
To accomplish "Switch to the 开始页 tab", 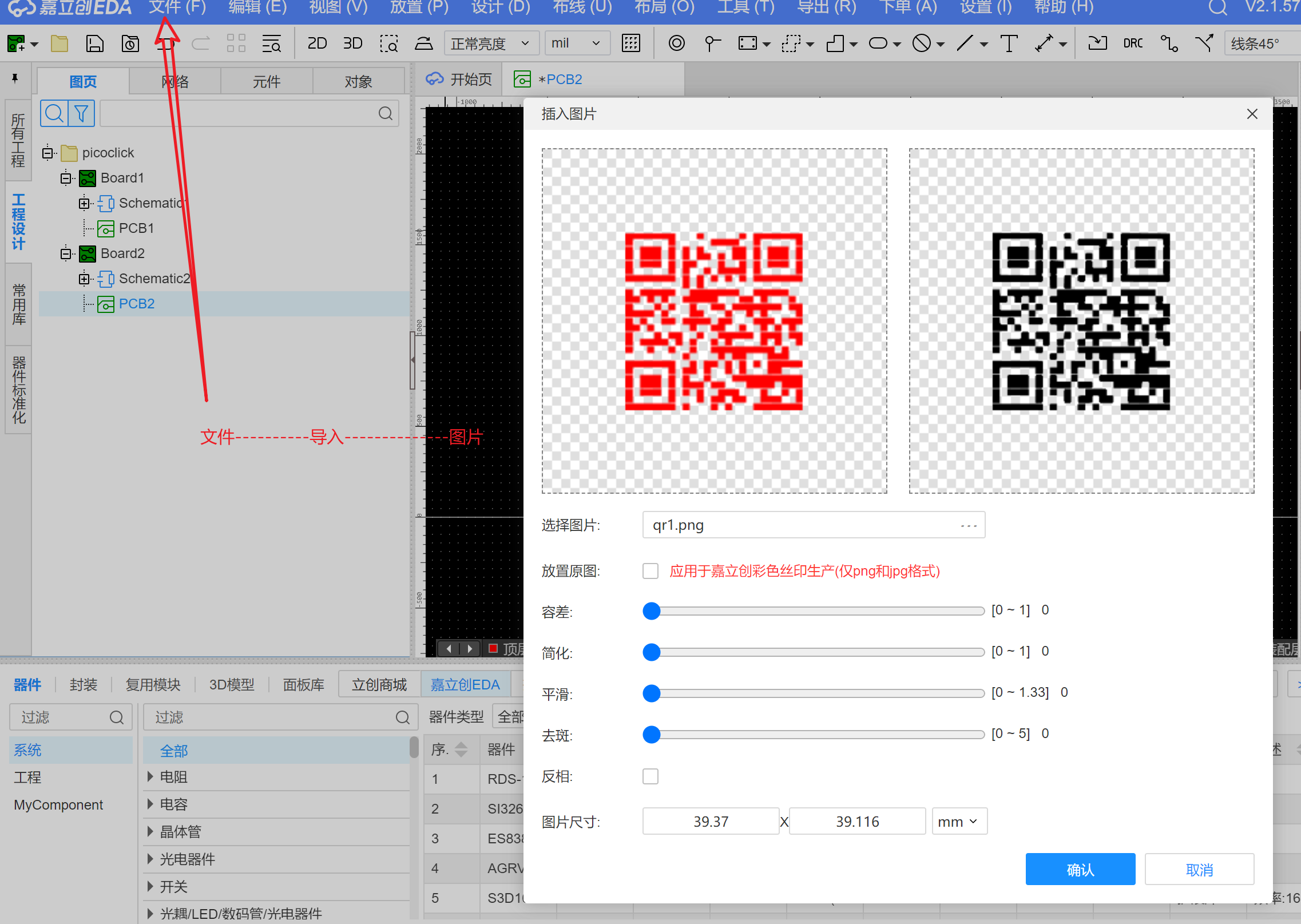I will [x=459, y=80].
